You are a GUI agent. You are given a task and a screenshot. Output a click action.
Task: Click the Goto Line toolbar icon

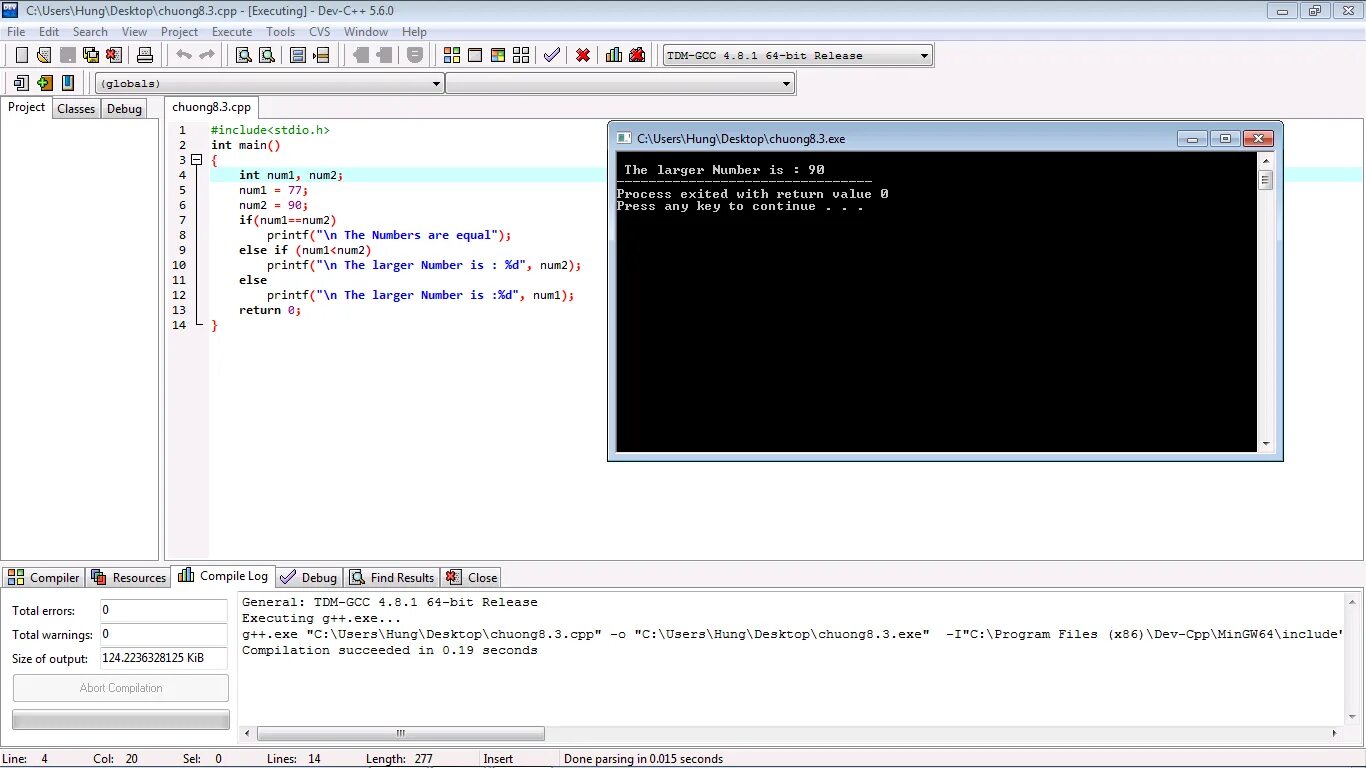(x=321, y=55)
